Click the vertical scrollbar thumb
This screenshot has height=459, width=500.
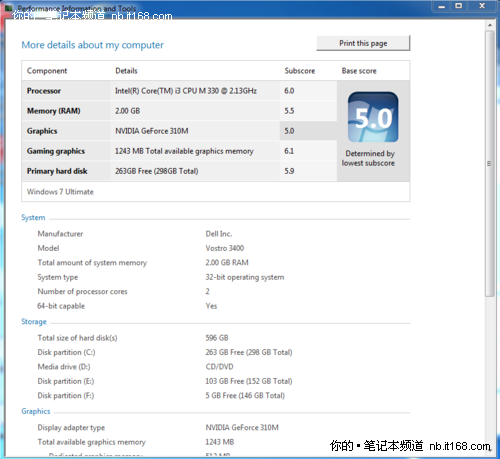pos(490,163)
